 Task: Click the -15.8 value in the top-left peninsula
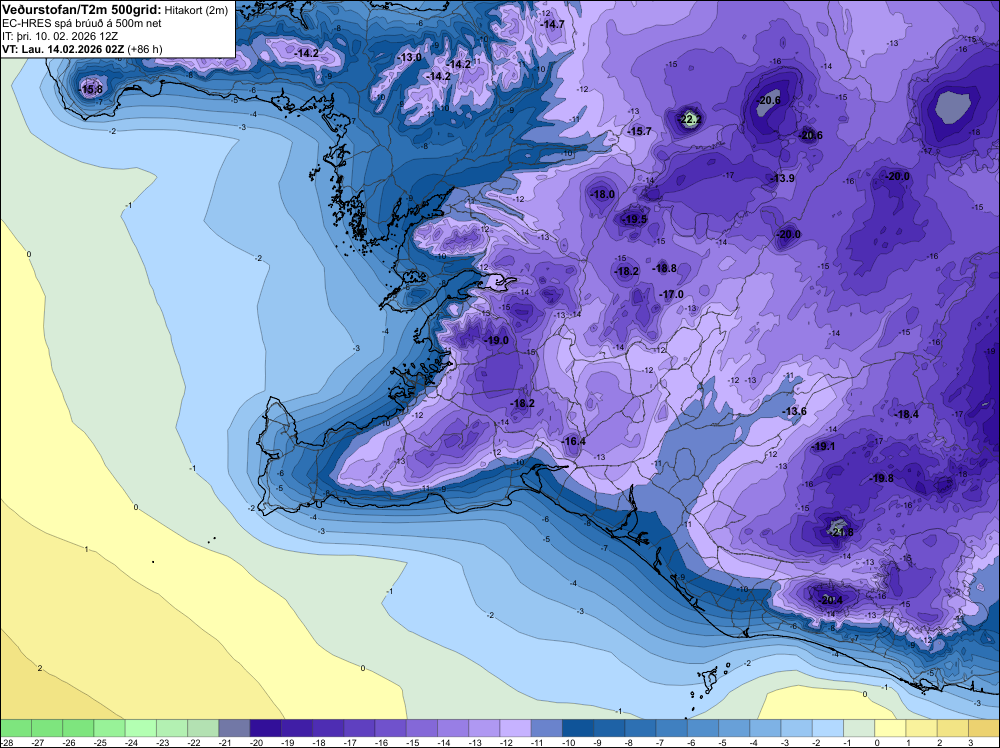point(91,89)
